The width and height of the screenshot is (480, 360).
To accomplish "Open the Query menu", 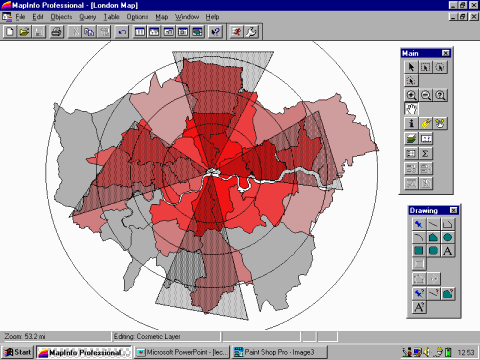I will 88,17.
